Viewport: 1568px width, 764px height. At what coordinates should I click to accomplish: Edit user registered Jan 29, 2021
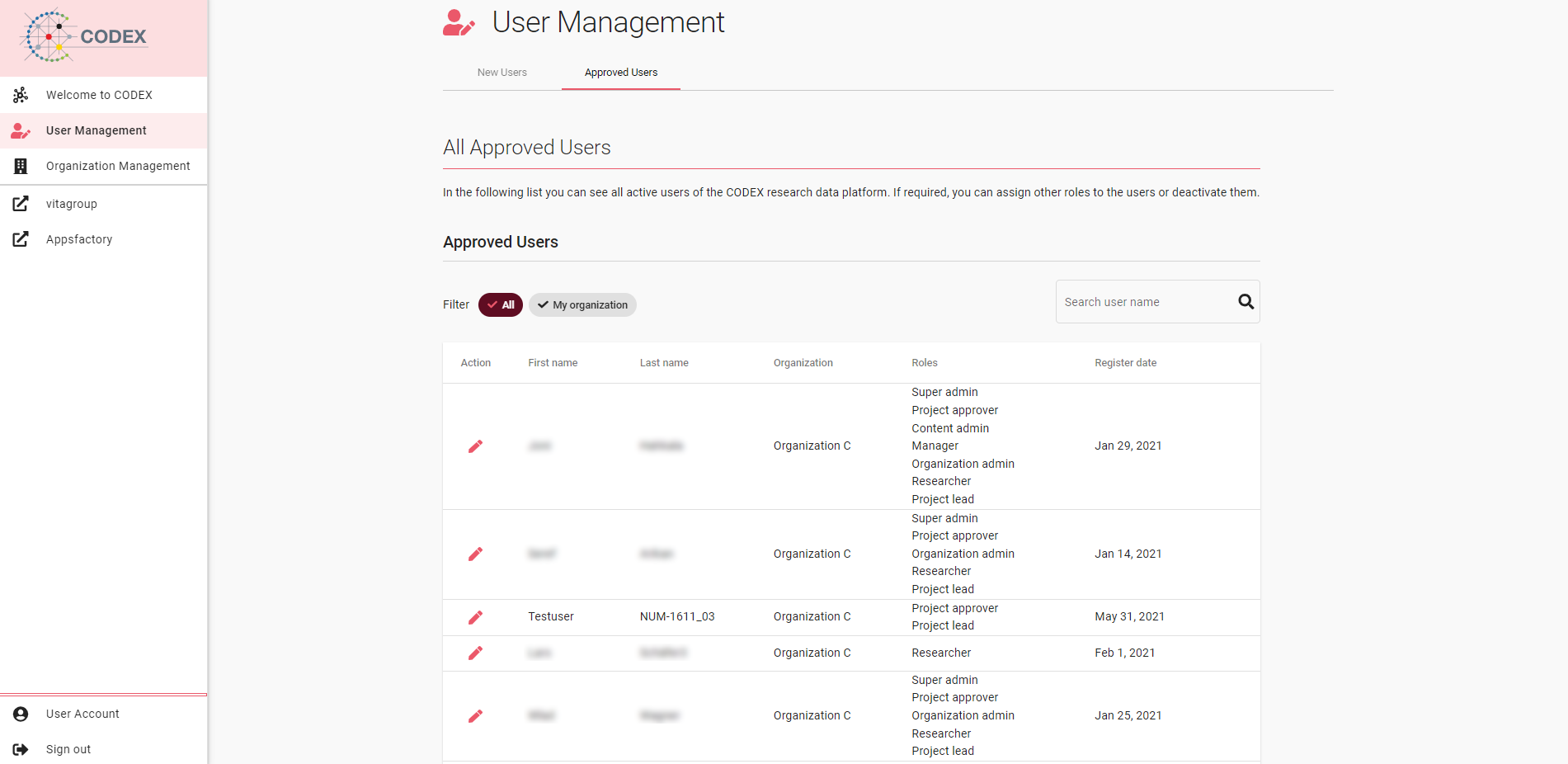click(475, 446)
